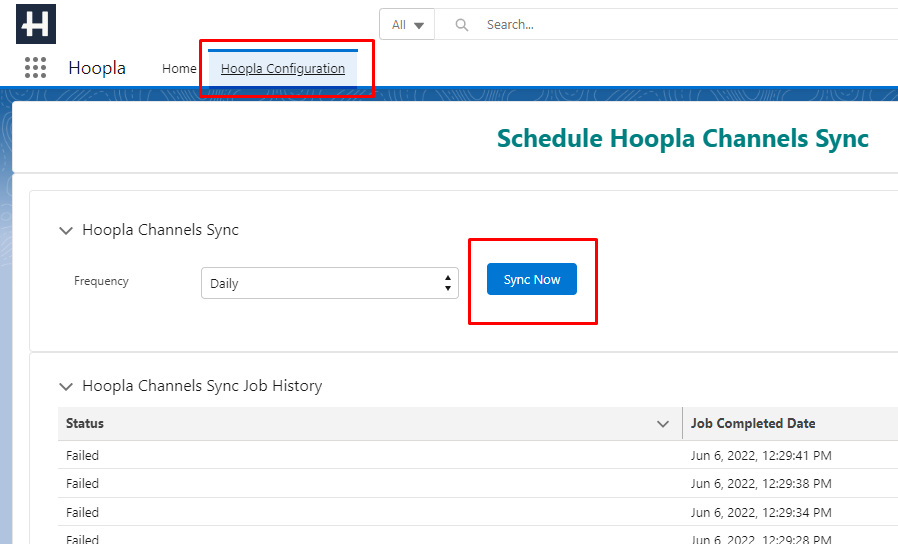Select the Hoopla Configuration tab

pos(283,69)
